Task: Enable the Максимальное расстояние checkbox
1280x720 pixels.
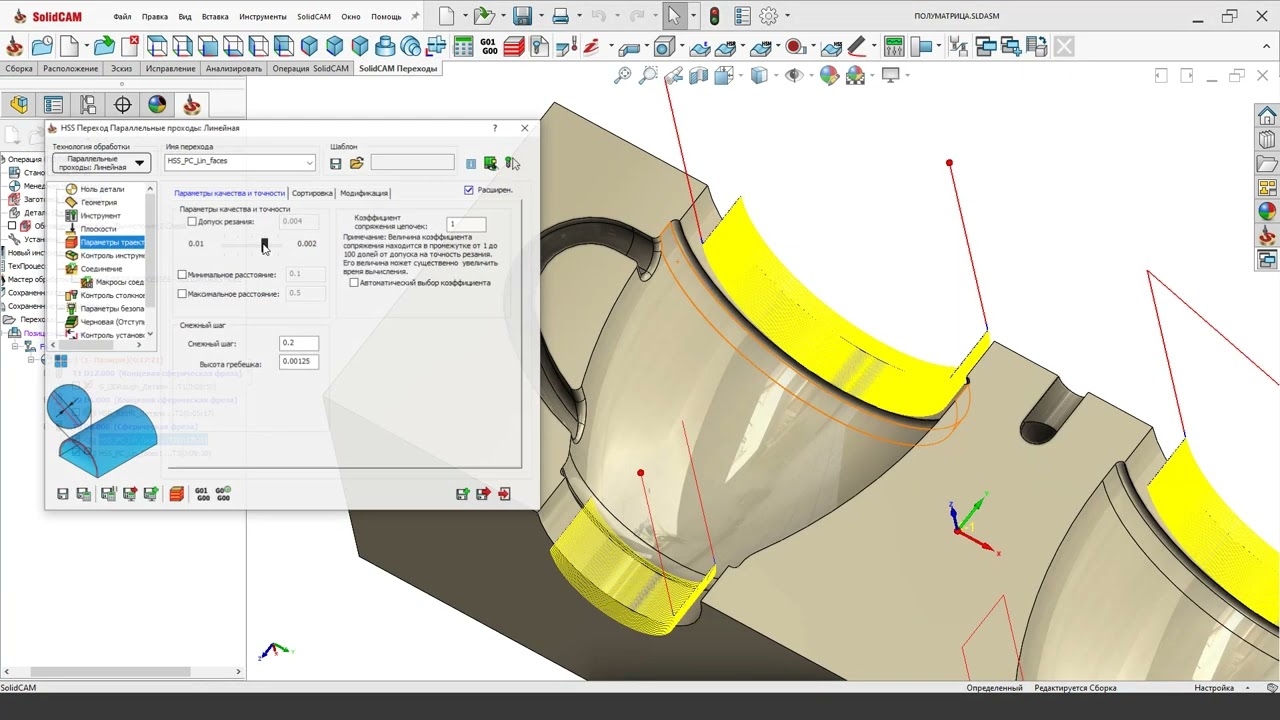Action: pyautogui.click(x=182, y=294)
